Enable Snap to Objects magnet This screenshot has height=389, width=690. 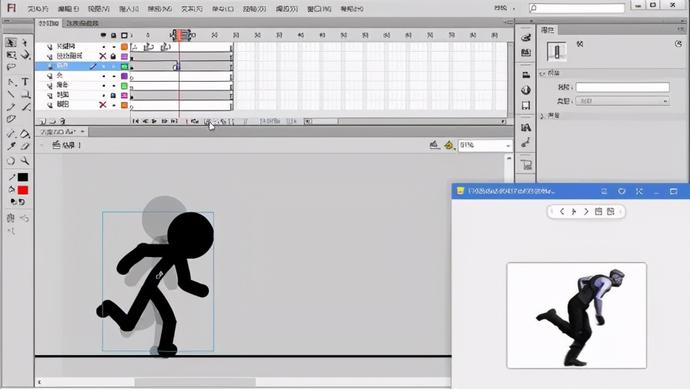point(11,218)
